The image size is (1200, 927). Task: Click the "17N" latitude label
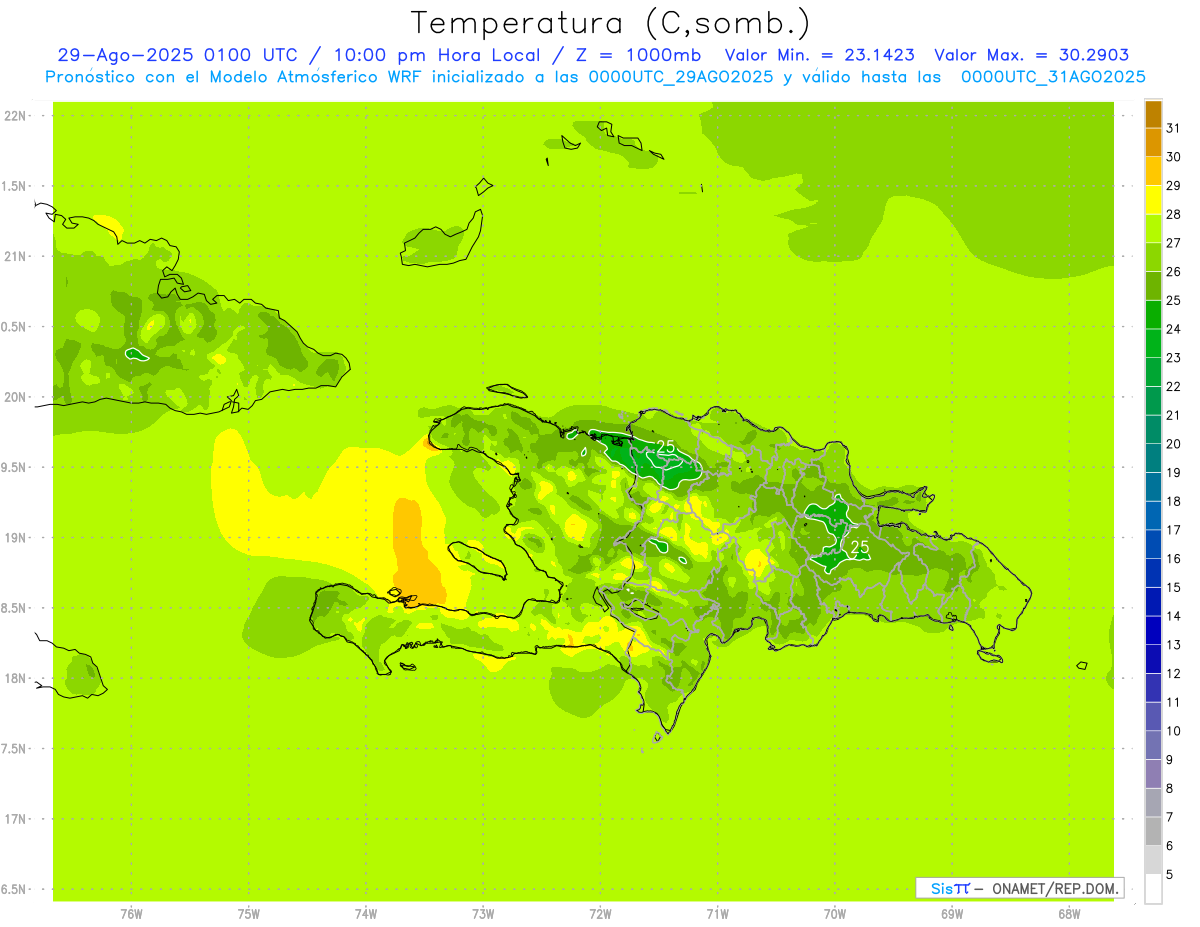click(x=15, y=819)
